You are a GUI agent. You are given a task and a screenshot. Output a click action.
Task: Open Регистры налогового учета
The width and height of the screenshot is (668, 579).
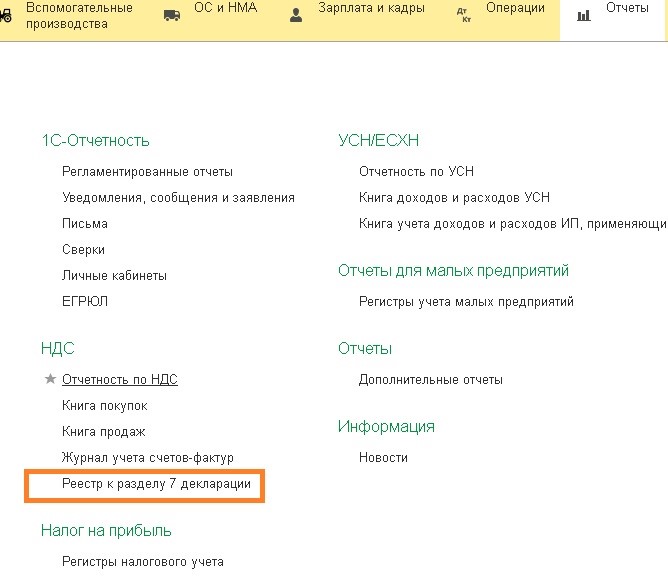143,562
